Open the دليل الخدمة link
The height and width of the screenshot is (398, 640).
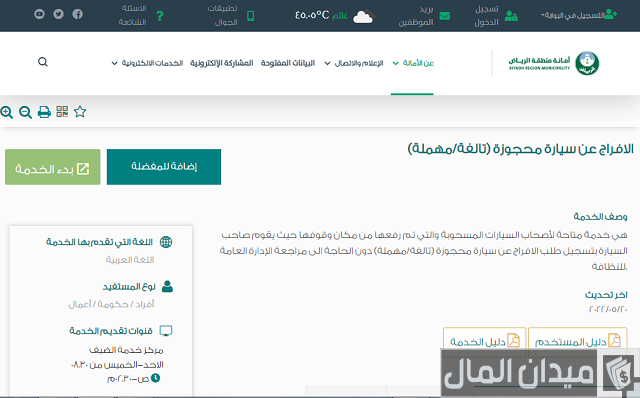(x=484, y=341)
